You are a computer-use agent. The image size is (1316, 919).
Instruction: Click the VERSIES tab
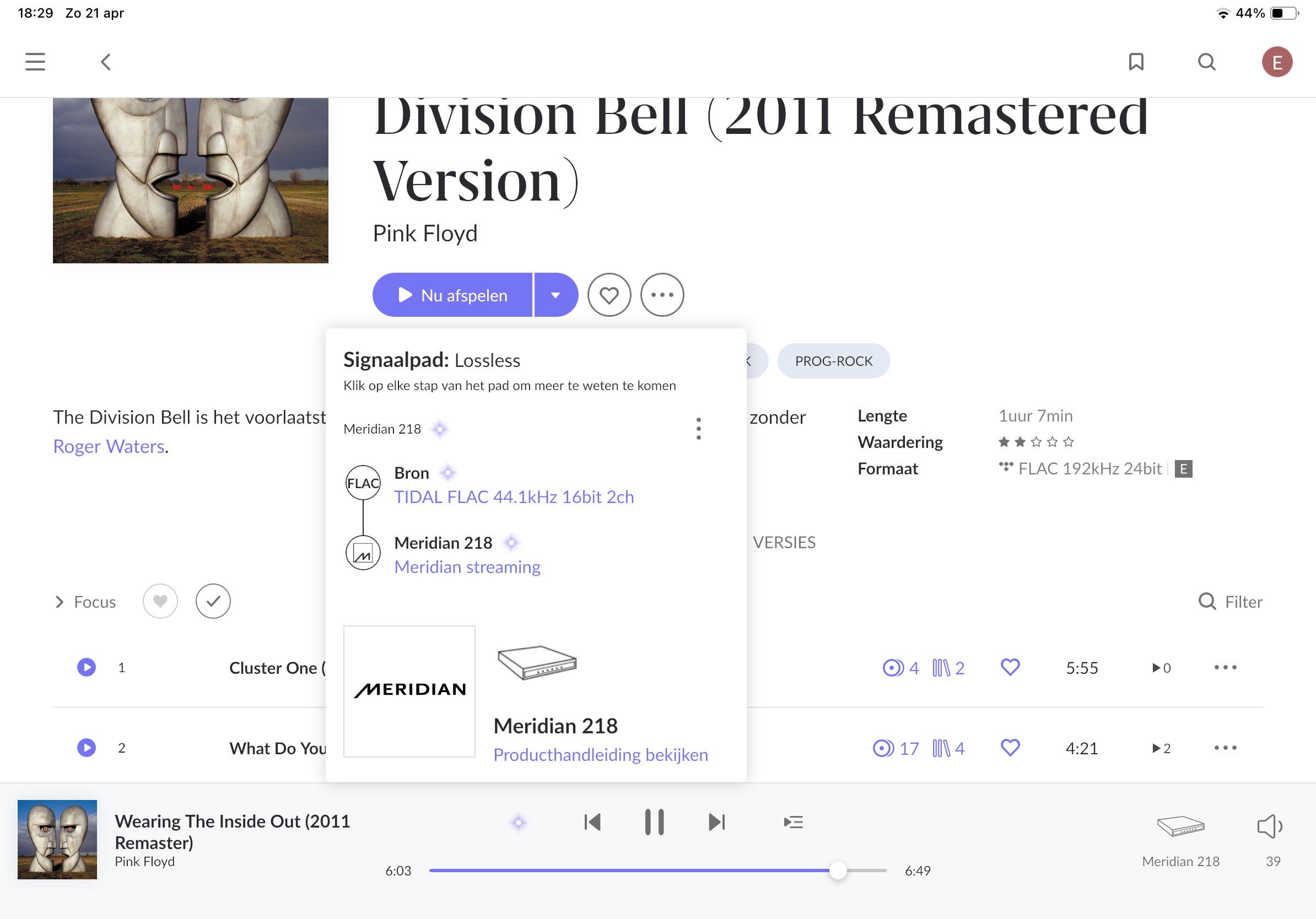tap(784, 543)
